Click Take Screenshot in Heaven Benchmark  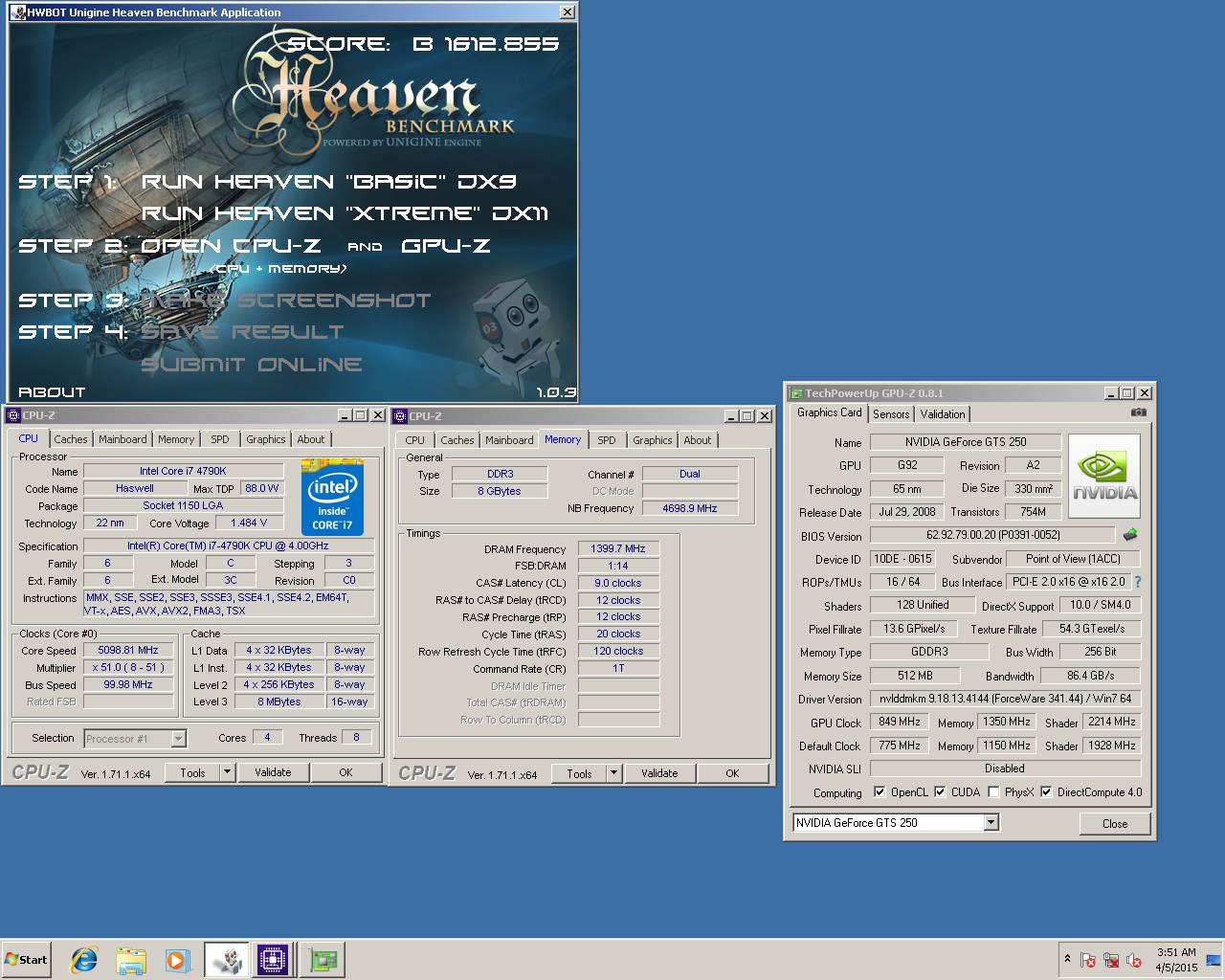coord(286,301)
